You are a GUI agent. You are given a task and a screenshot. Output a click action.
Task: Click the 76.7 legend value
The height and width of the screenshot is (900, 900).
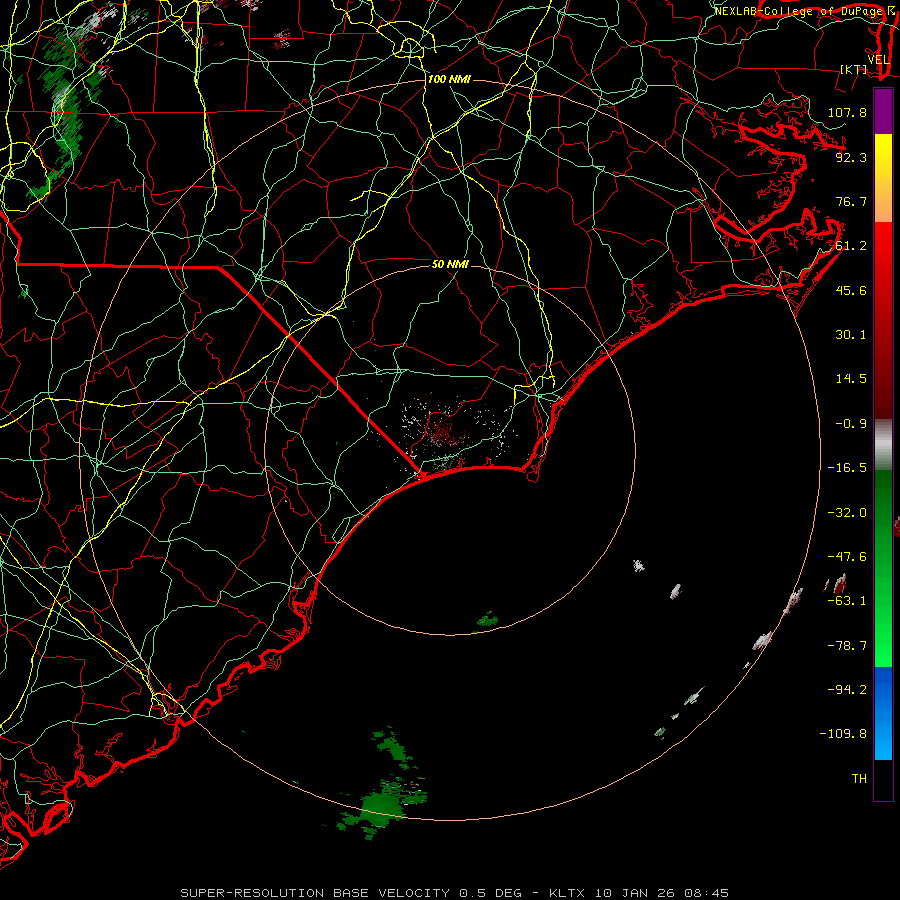tap(851, 201)
